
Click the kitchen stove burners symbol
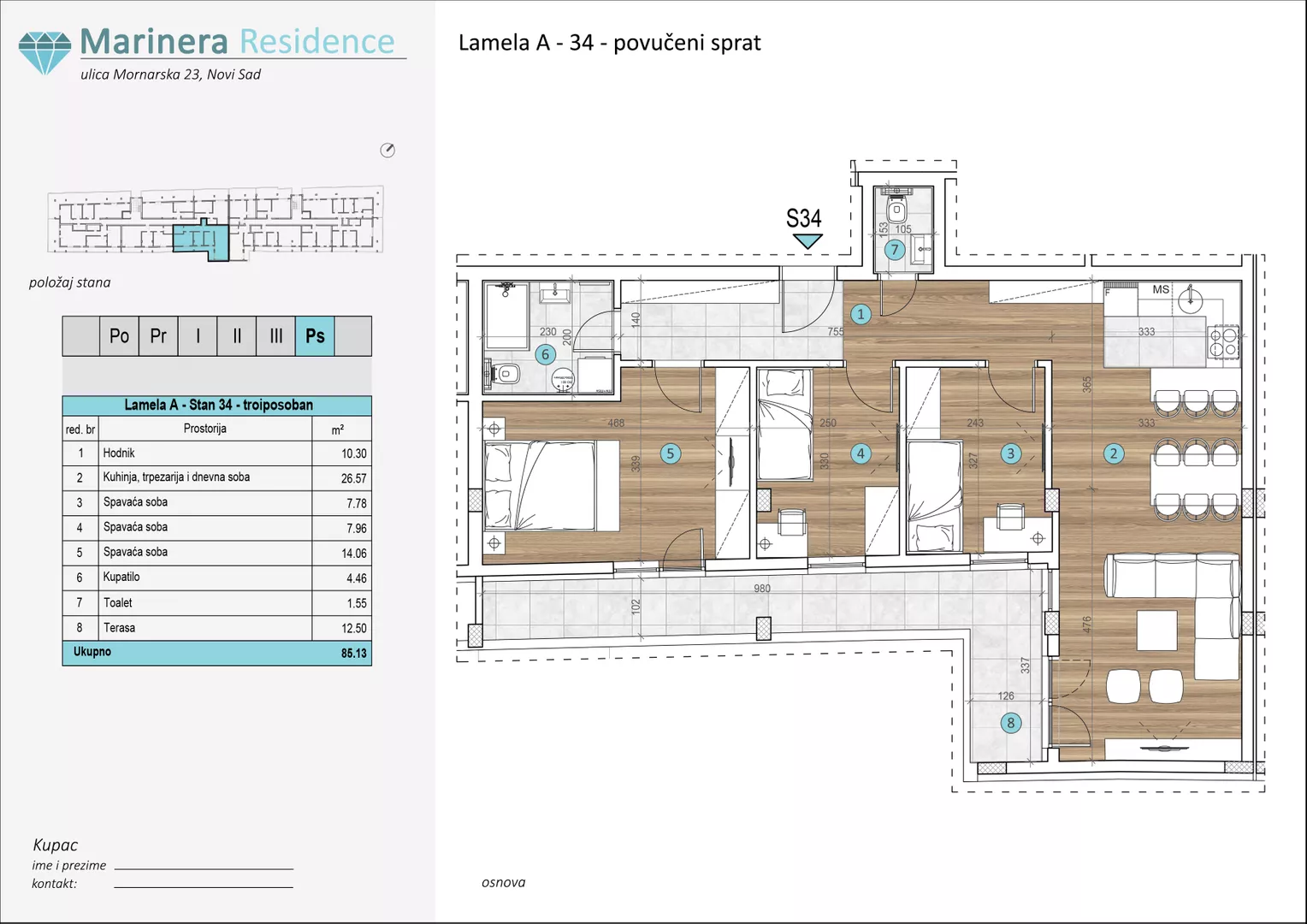[x=1222, y=342]
